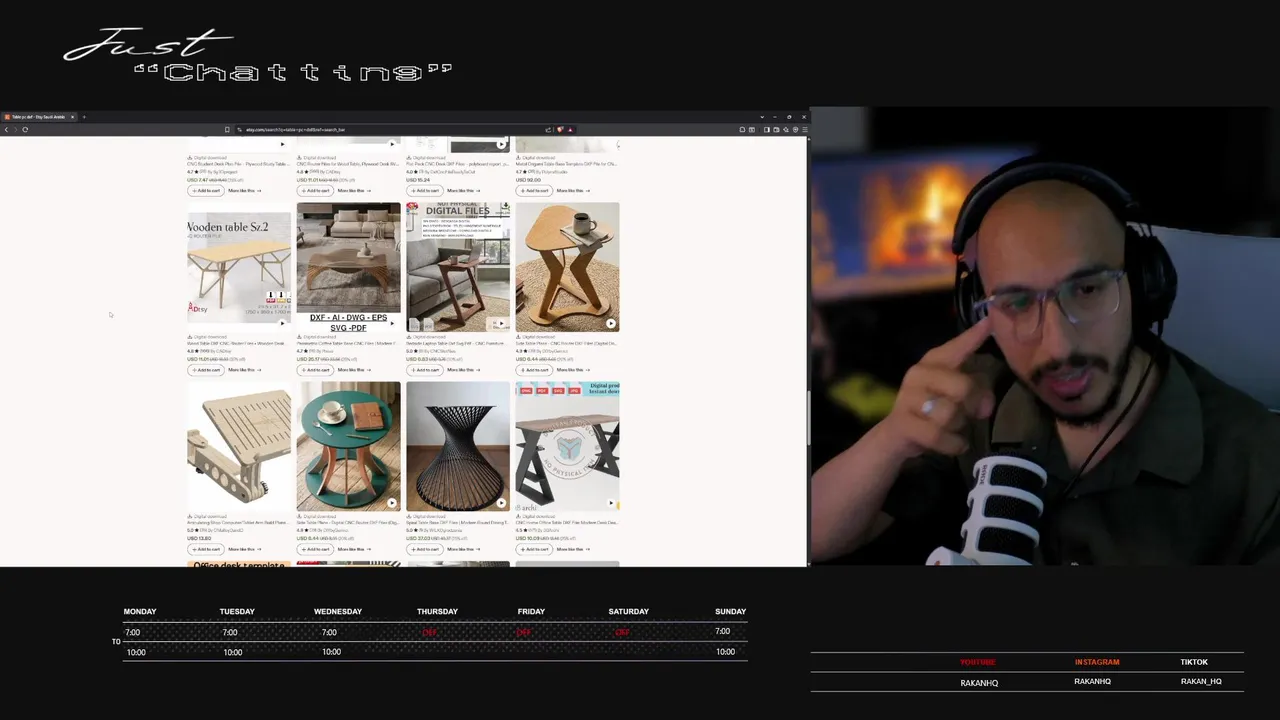
Task: Add the USD 15.24 CNC desk to cart
Action: [x=424, y=190]
